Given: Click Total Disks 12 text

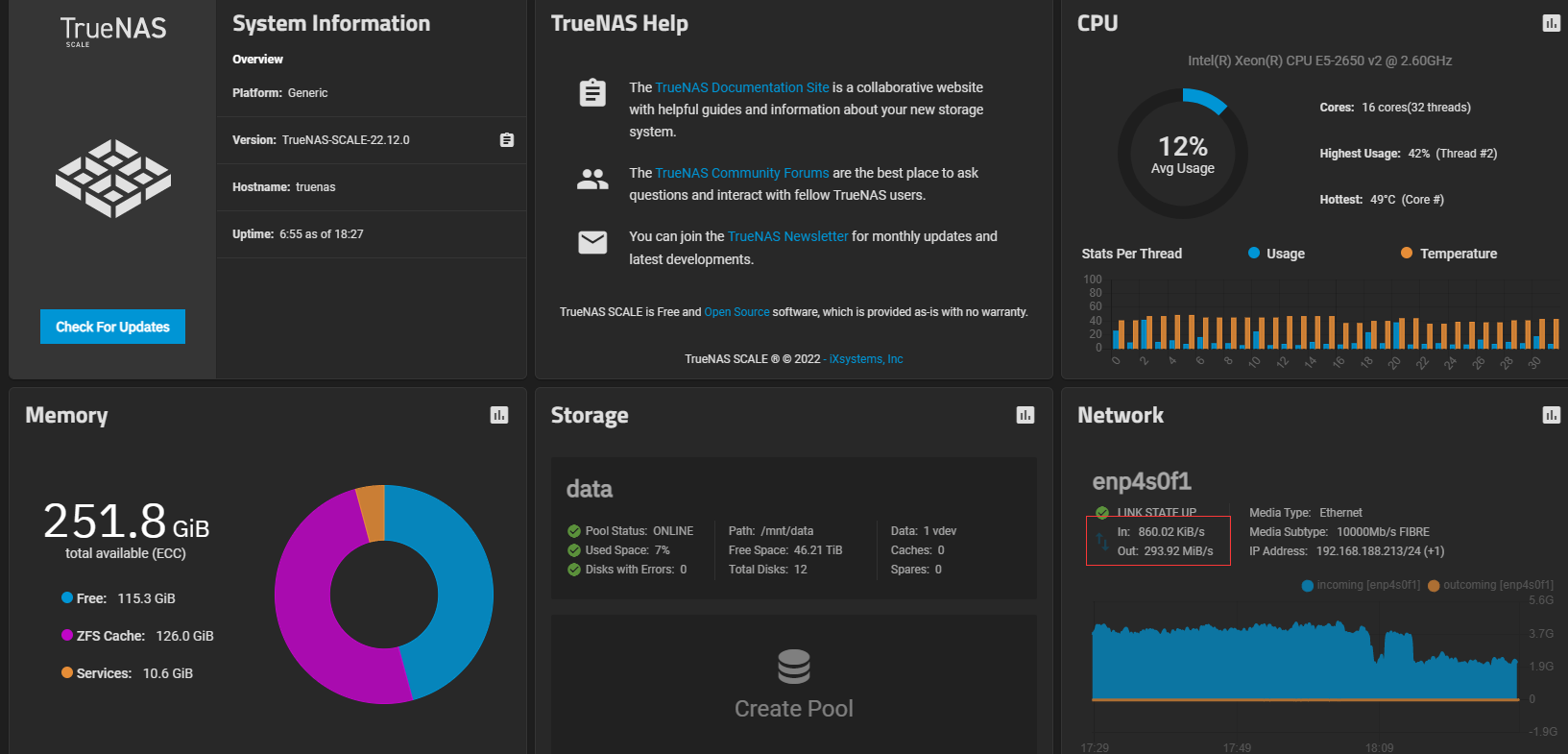Looking at the screenshot, I should [x=768, y=570].
